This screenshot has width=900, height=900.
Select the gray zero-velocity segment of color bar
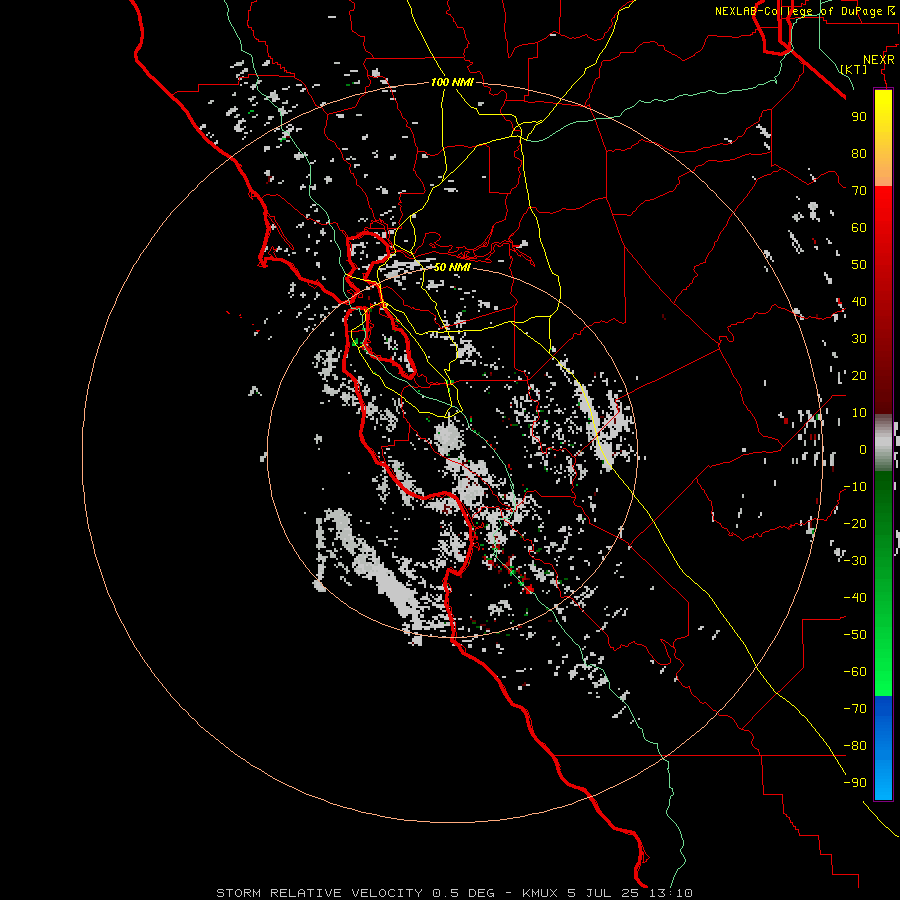[x=883, y=443]
